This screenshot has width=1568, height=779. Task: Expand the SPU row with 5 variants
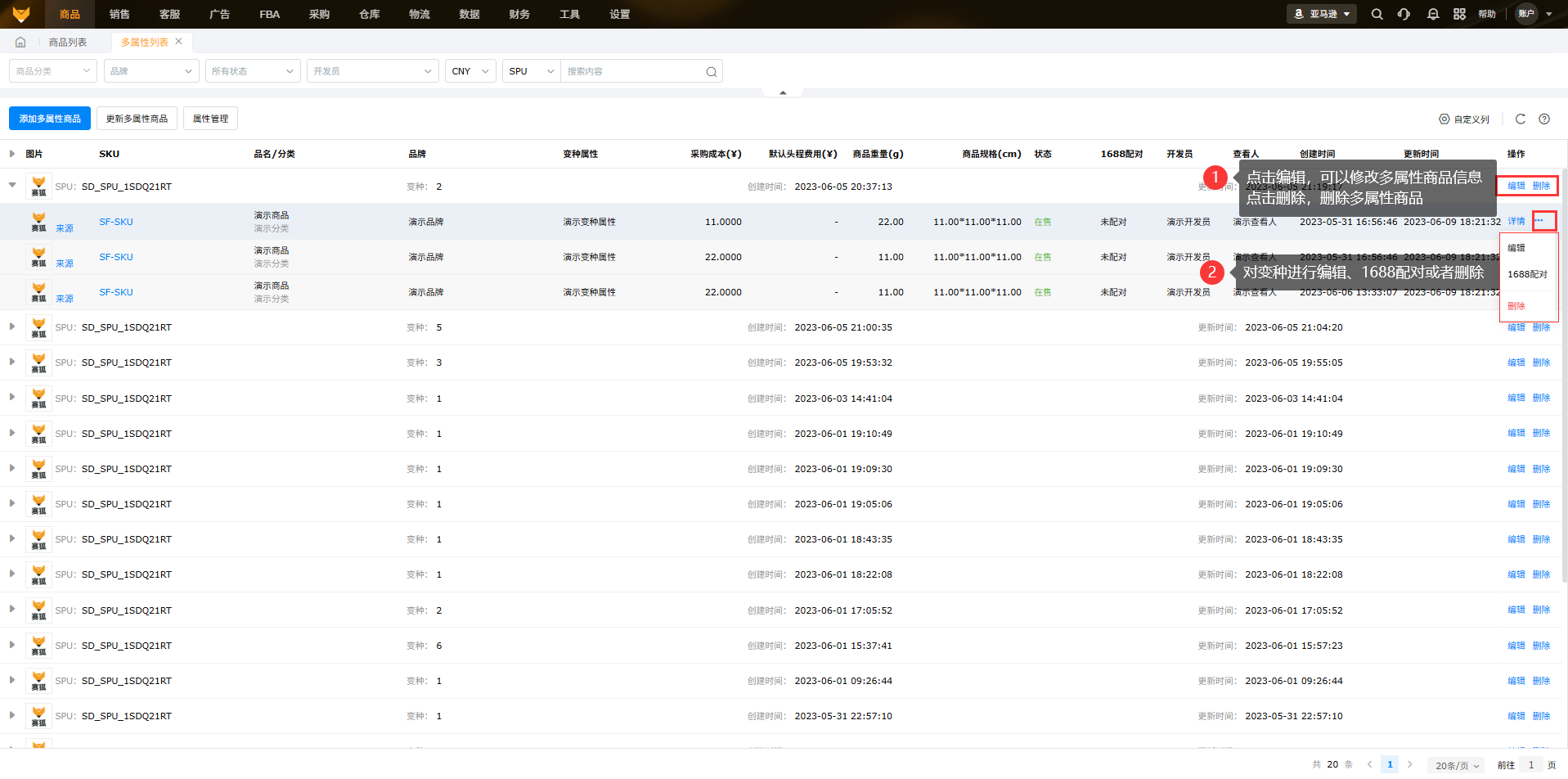pyautogui.click(x=12, y=326)
